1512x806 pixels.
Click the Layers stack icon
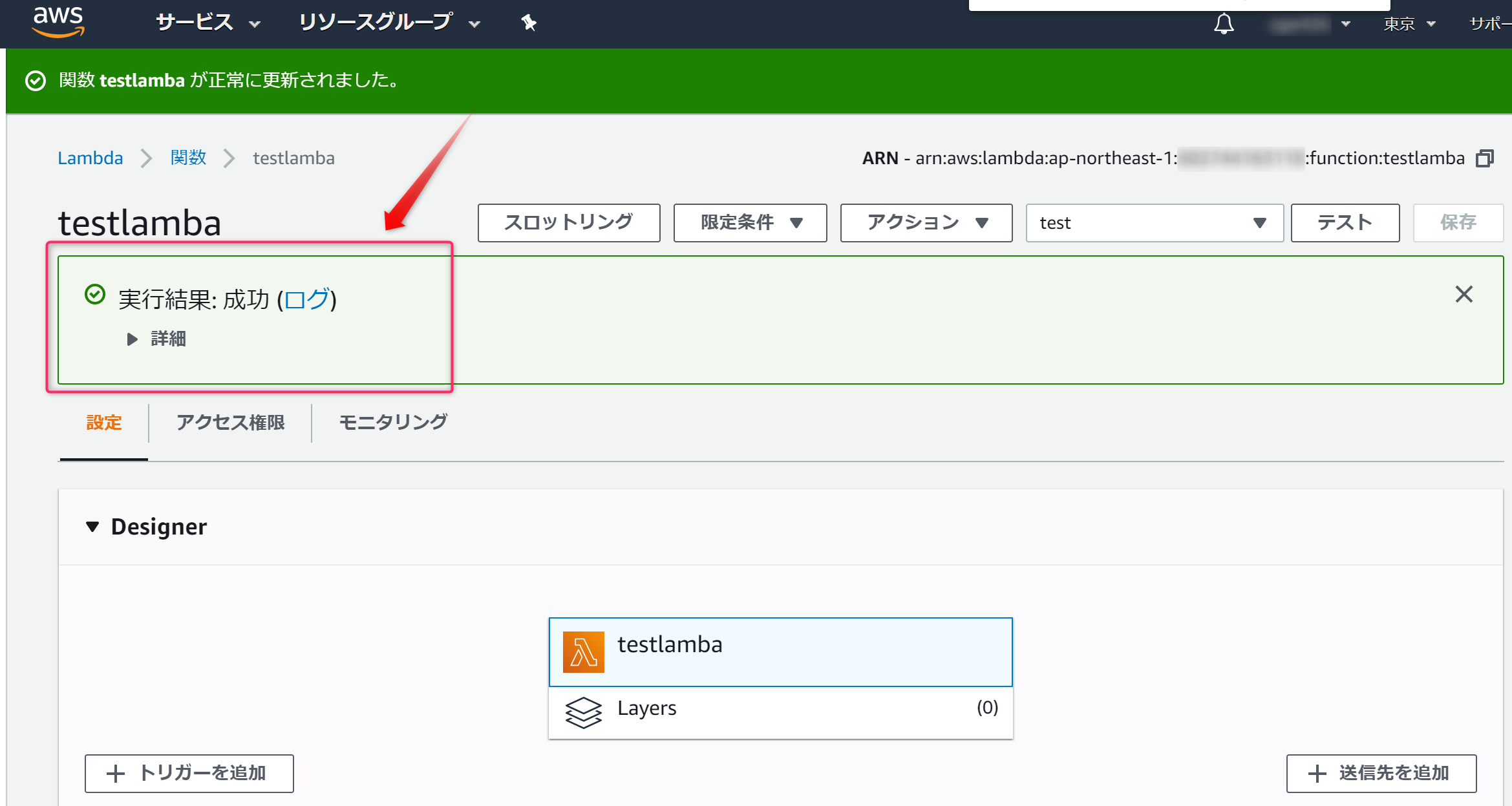(583, 712)
